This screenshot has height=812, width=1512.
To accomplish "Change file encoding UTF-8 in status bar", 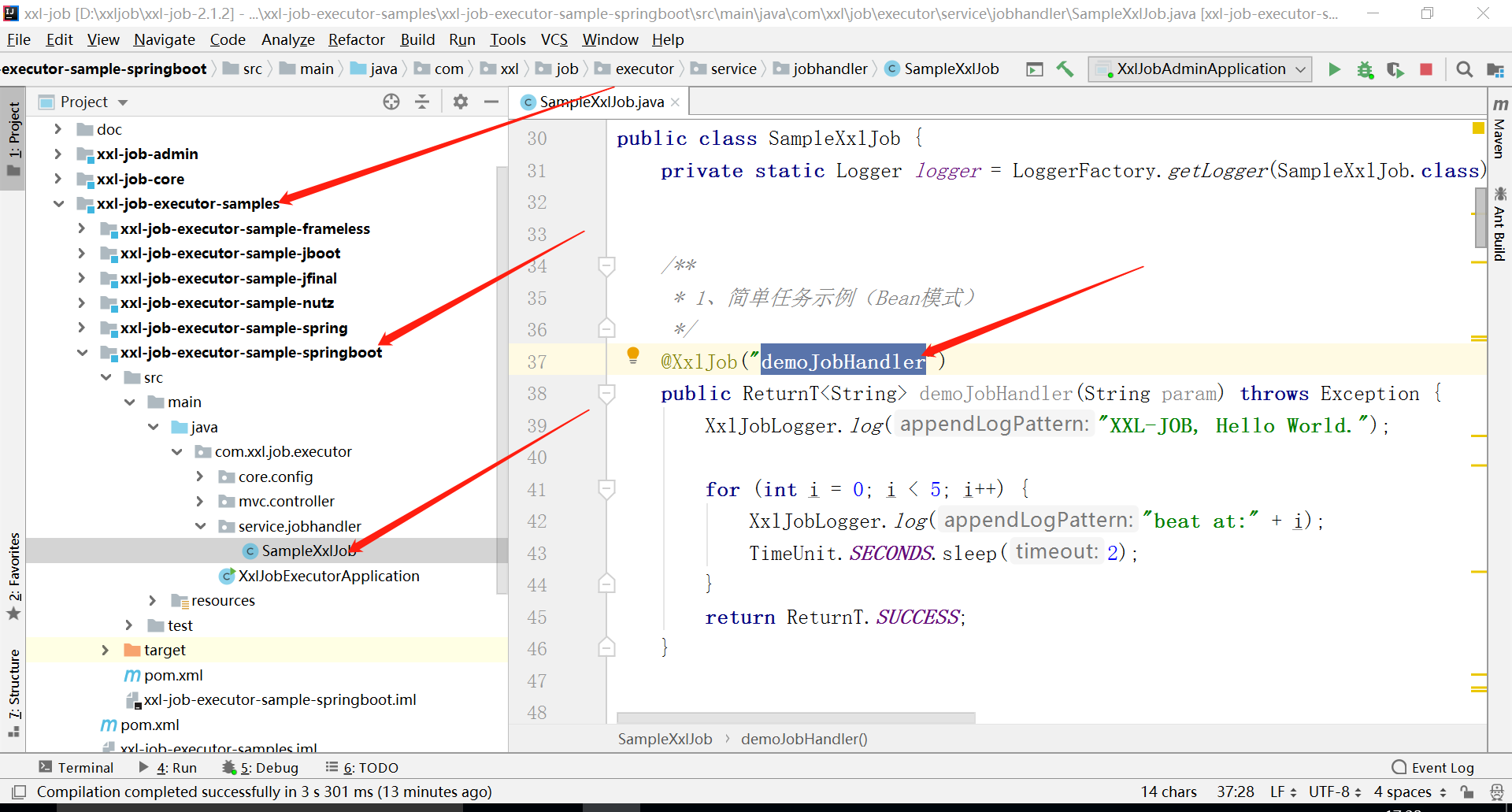I will [x=1334, y=792].
